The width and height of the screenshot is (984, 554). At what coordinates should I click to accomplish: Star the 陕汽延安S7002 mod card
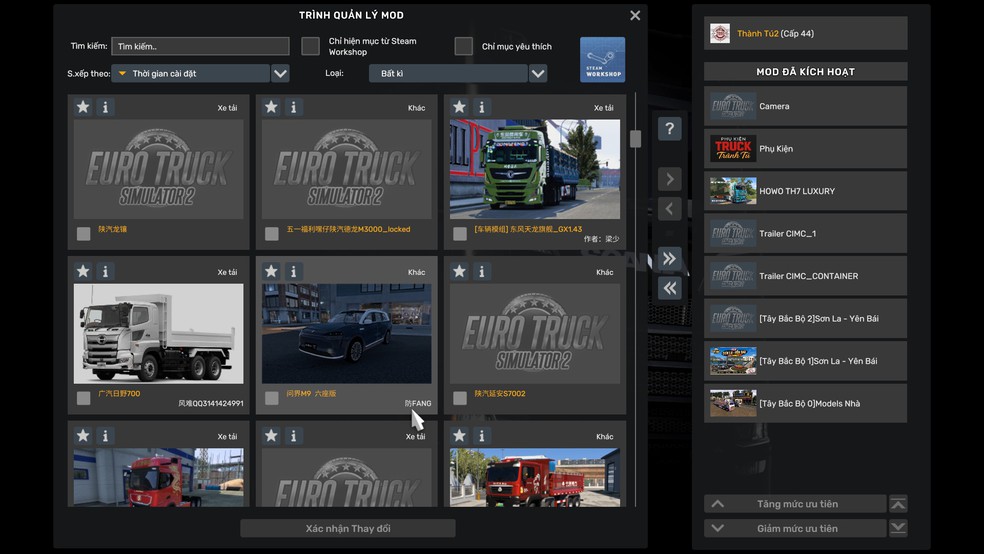pos(459,272)
